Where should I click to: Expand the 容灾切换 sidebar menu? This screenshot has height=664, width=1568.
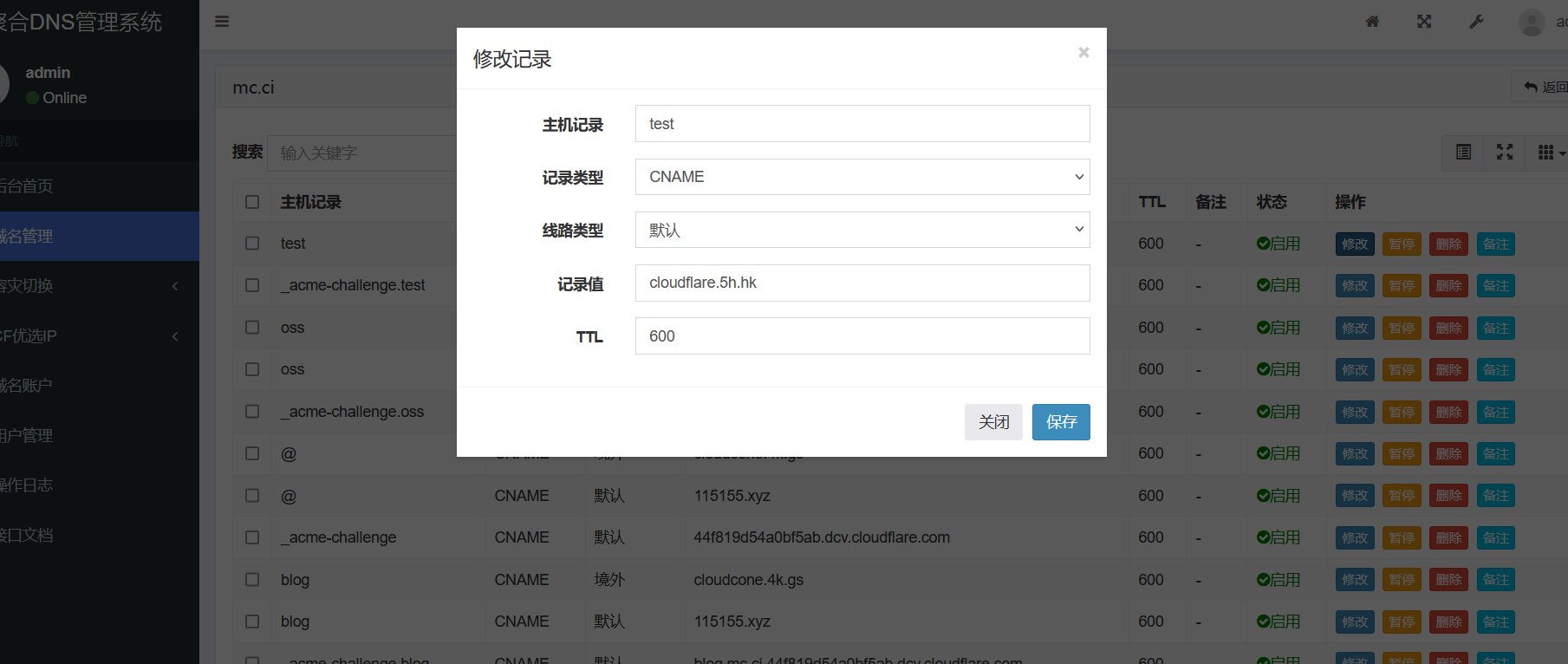coord(100,286)
